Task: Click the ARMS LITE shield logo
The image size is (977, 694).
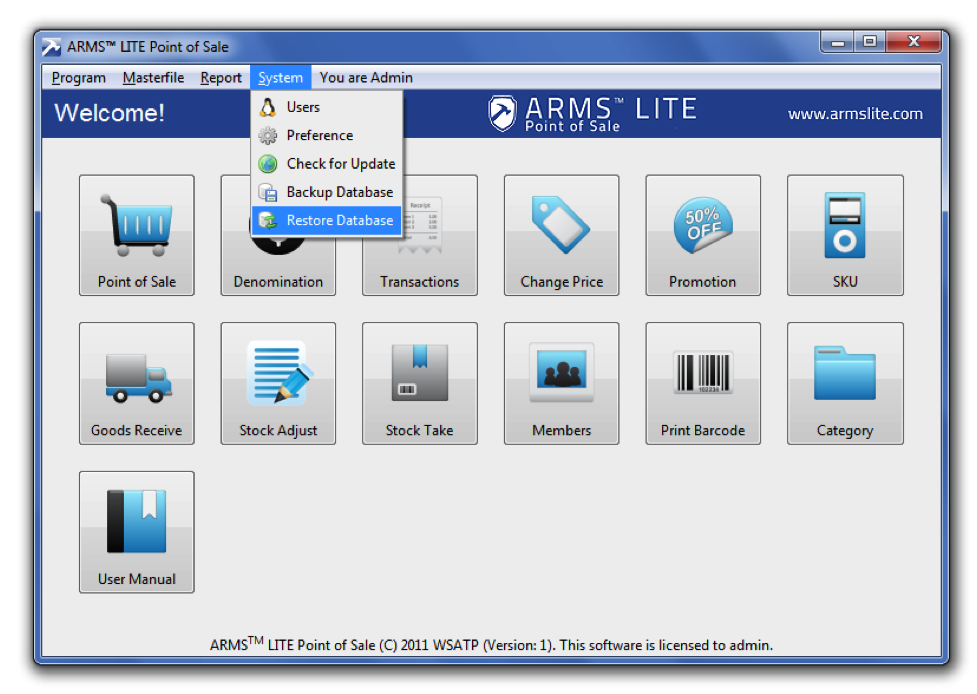Action: [x=499, y=112]
